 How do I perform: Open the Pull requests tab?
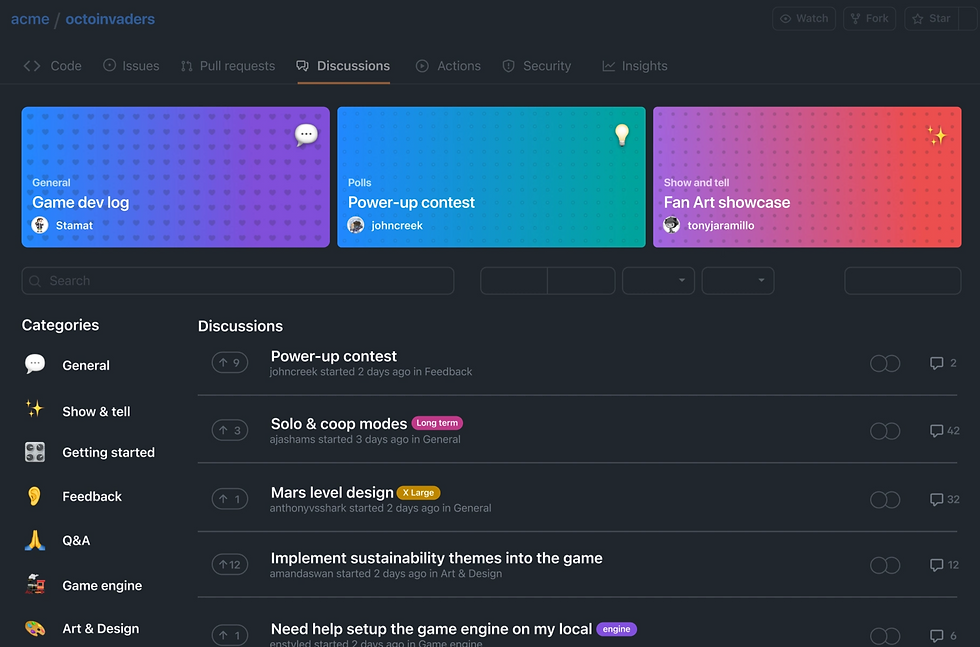228,66
